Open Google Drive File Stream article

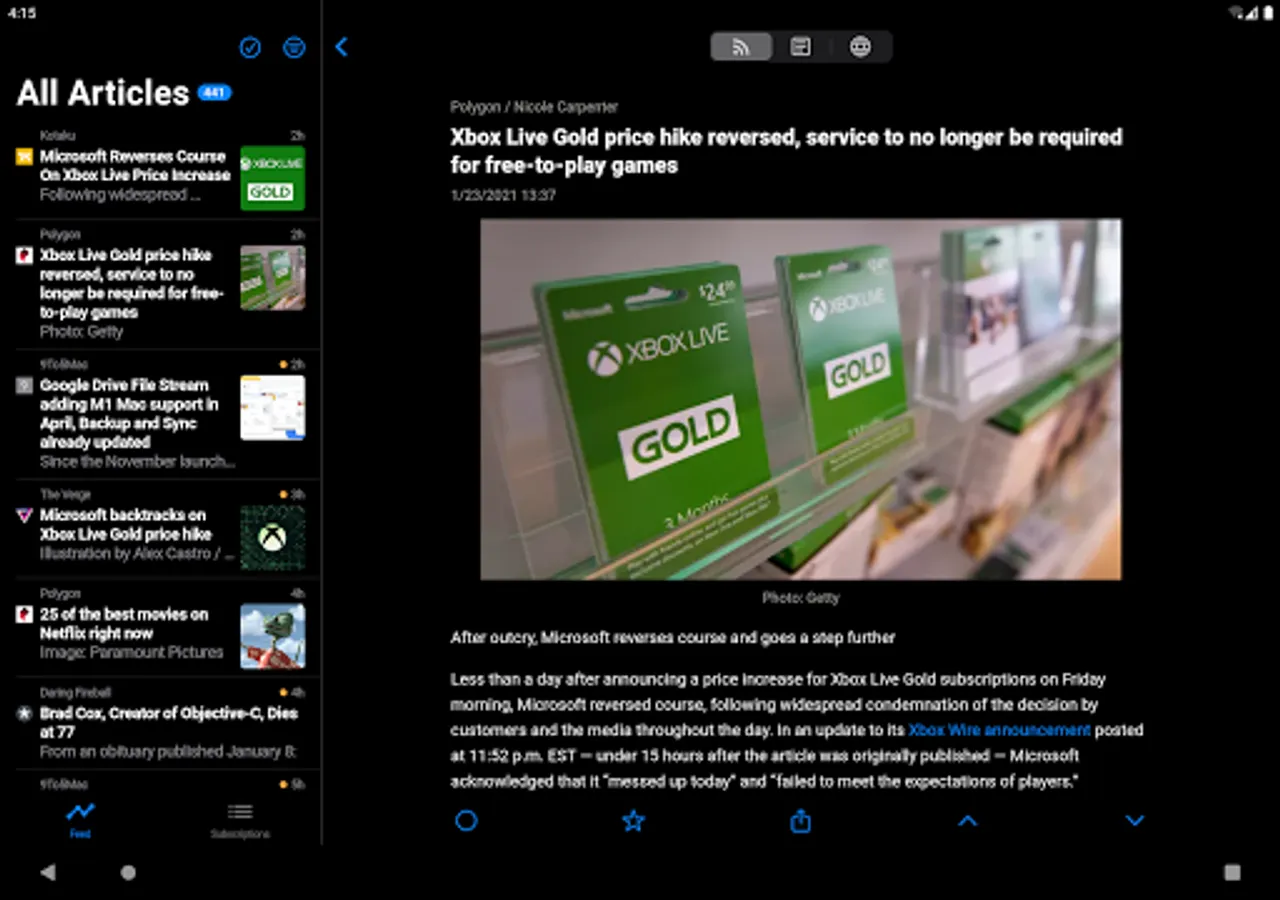pyautogui.click(x=160, y=414)
